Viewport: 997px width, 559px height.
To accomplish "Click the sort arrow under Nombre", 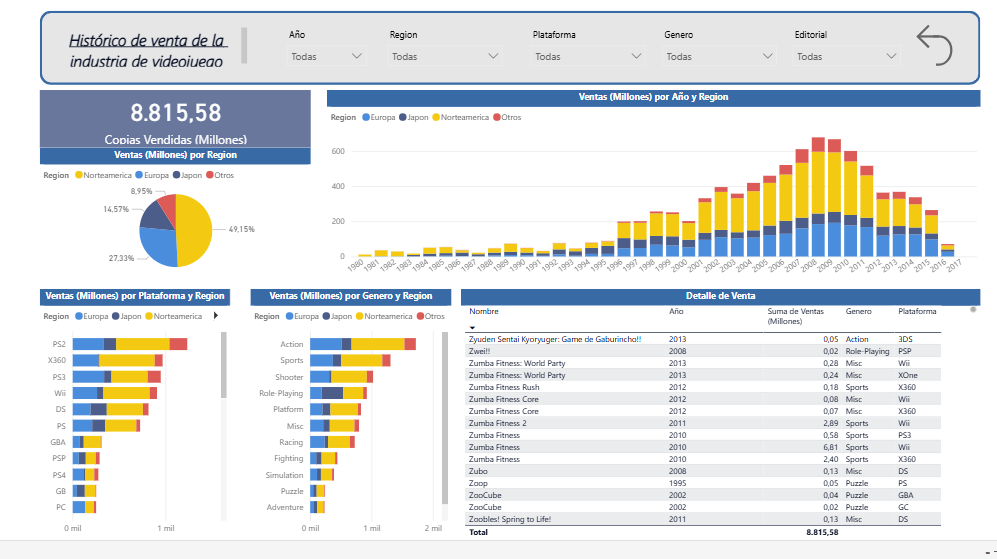I will [472, 328].
